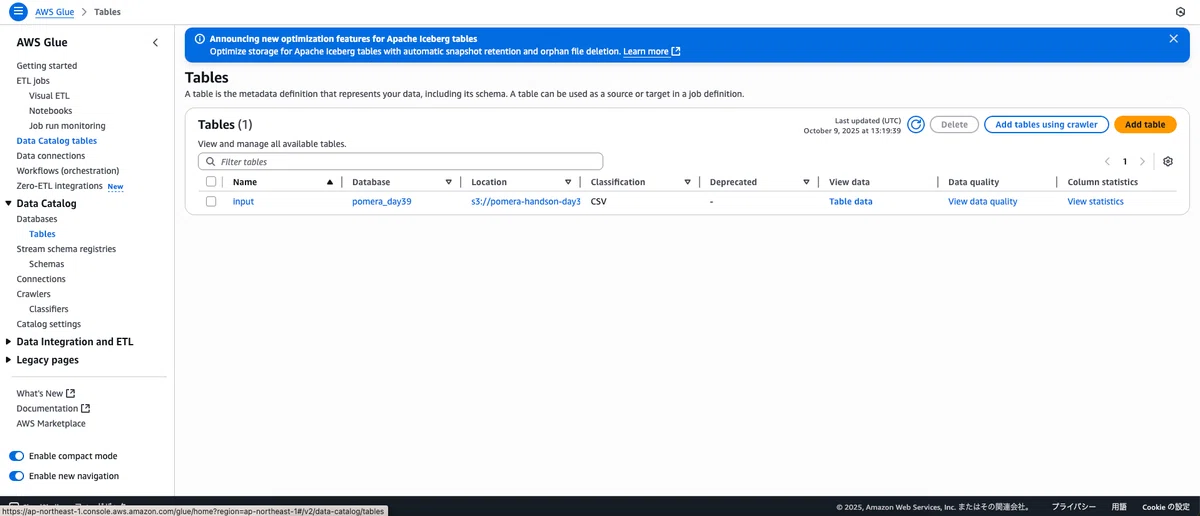Open table preferences gear icon
The height and width of the screenshot is (516, 1200).
1167,161
